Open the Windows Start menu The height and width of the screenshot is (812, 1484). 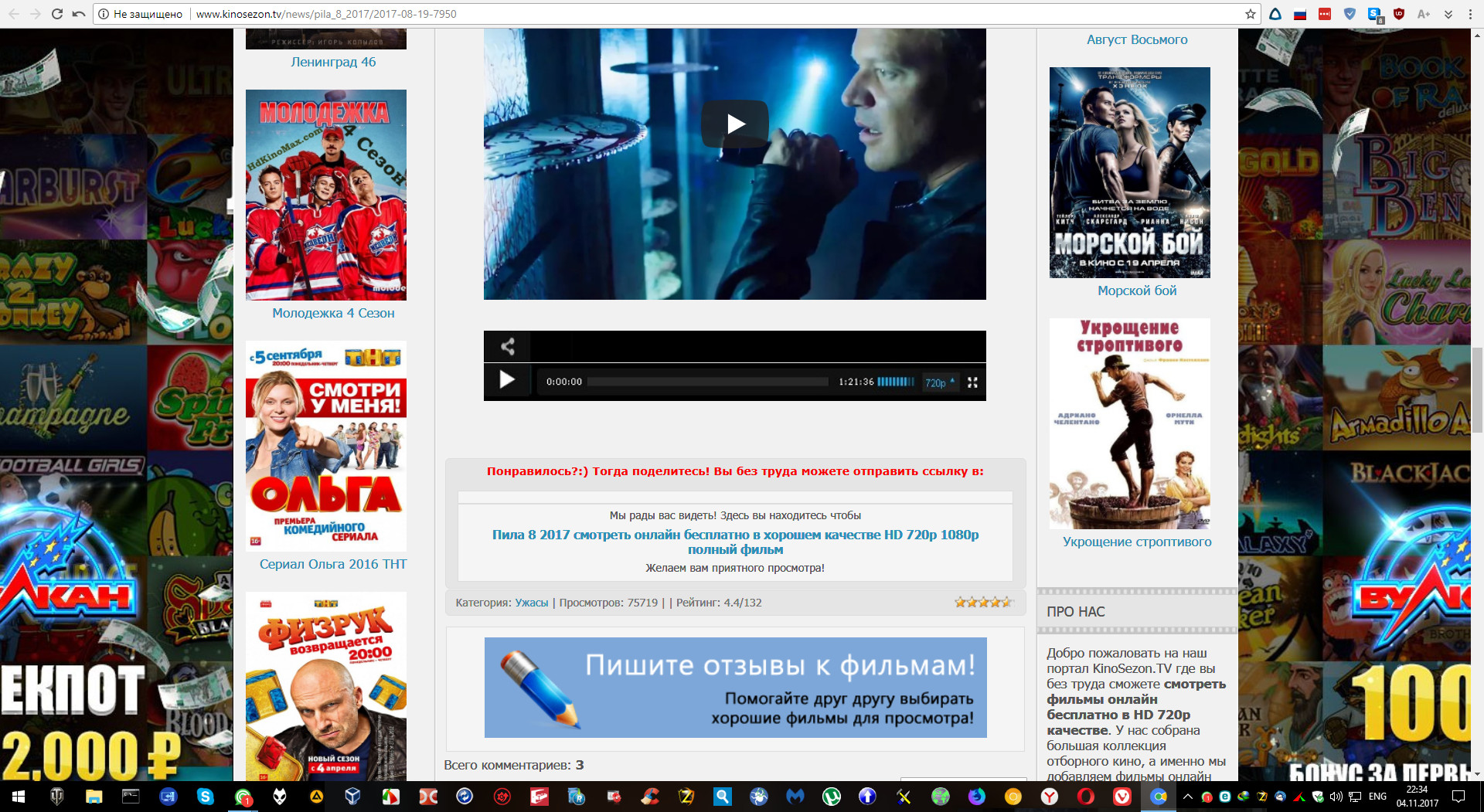[x=19, y=797]
